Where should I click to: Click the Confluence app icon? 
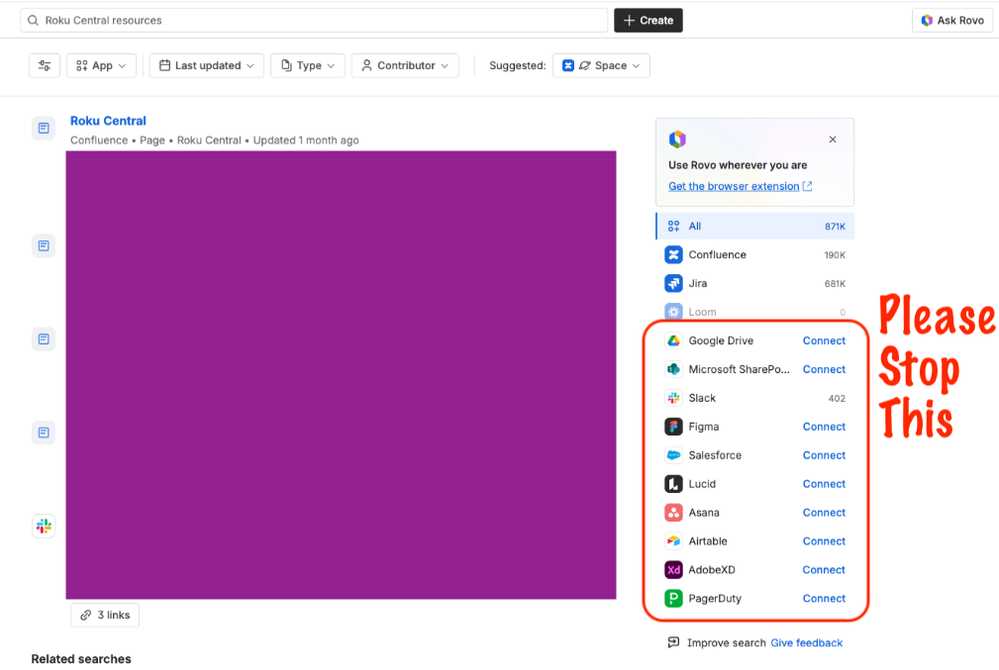[x=673, y=255]
